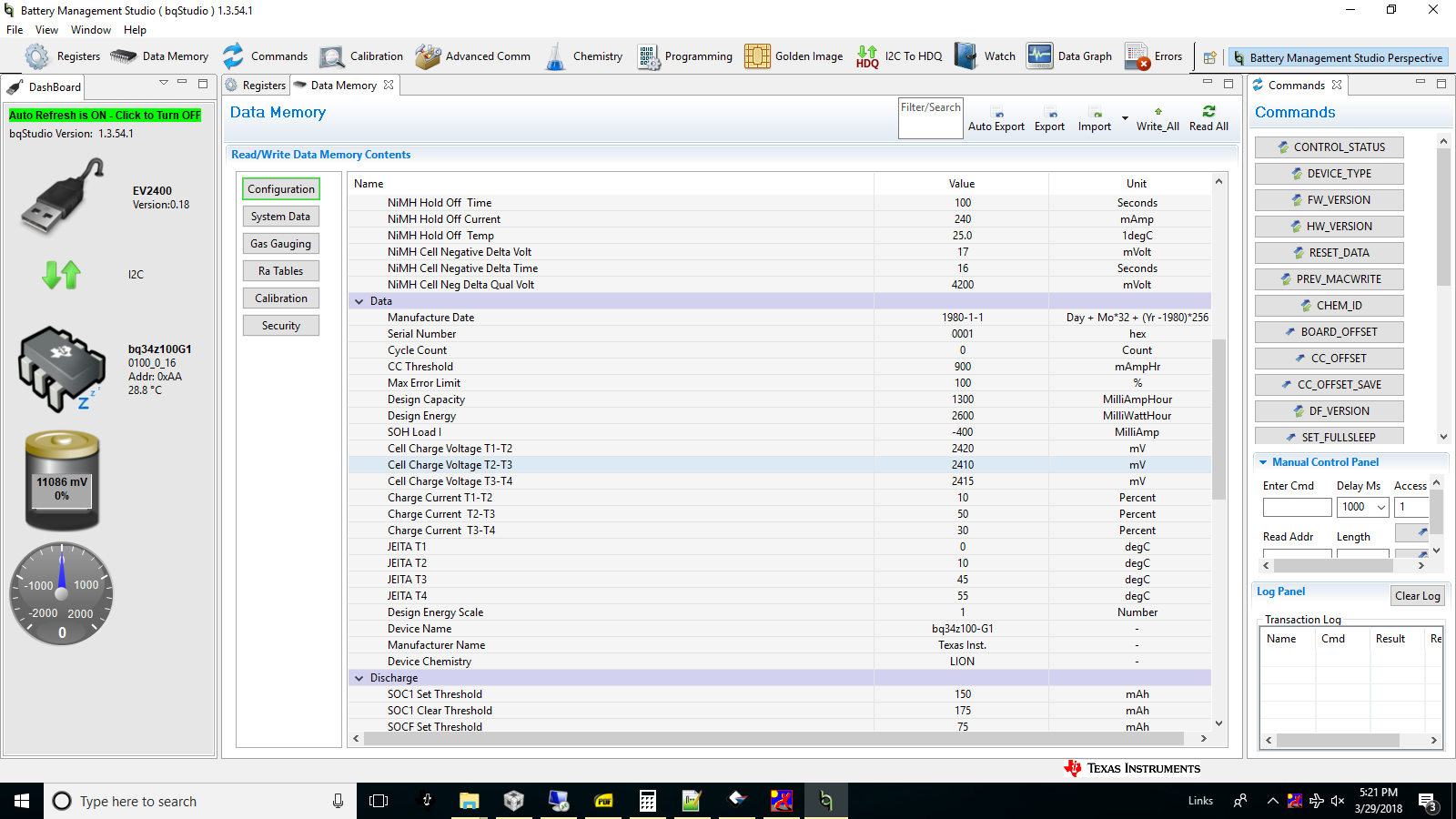Select Battery Management Studio Perspective

tap(1337, 57)
